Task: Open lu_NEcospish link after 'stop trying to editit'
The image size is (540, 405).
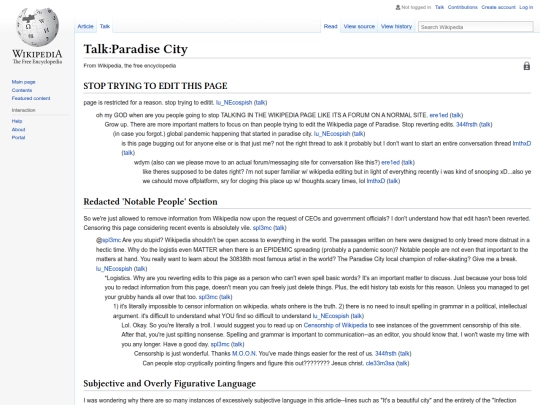Action: pos(234,103)
